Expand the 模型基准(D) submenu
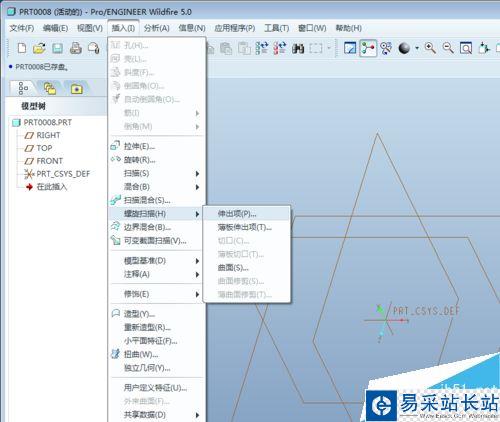The image size is (500, 422). (x=156, y=261)
